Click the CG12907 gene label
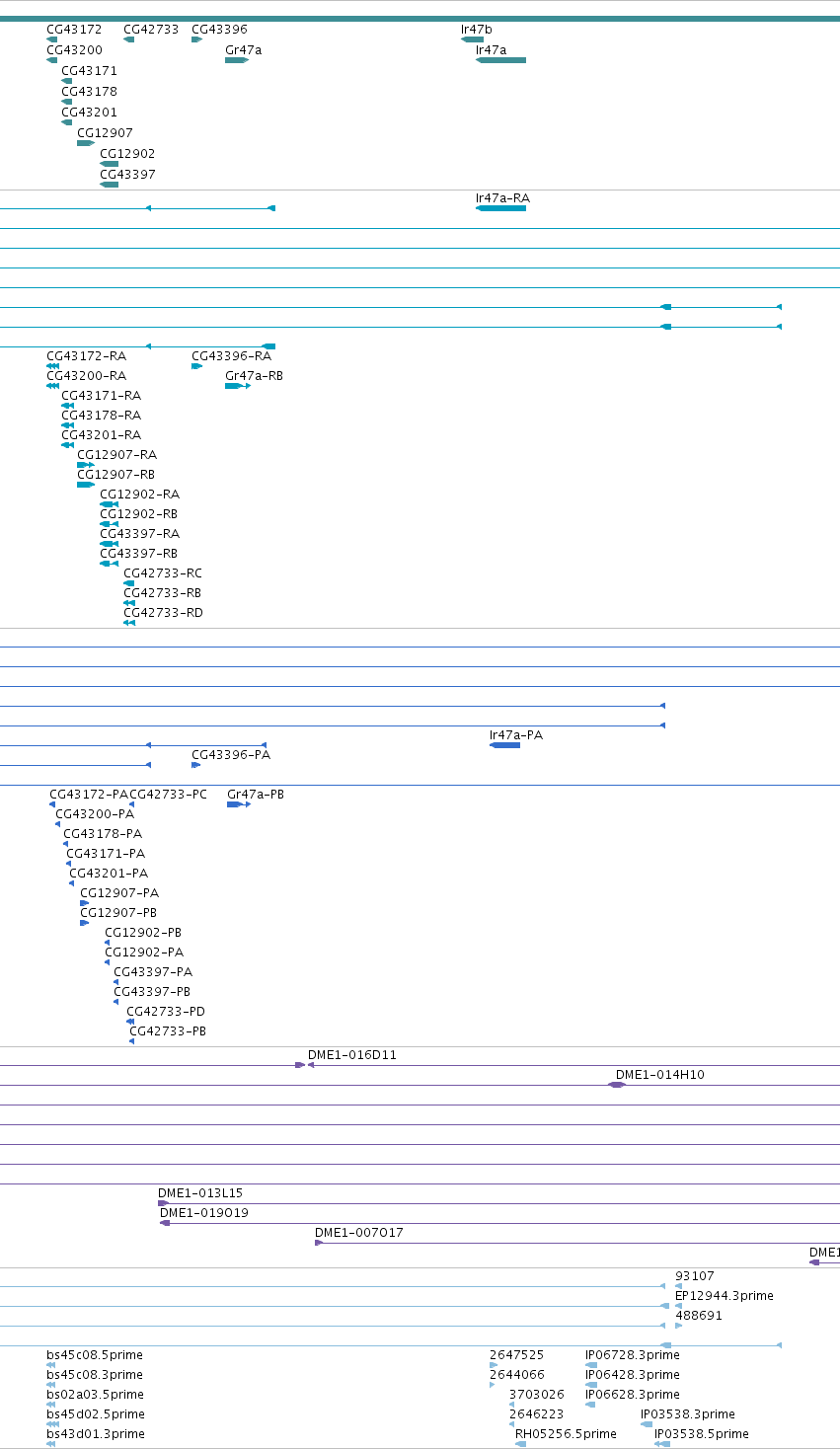Screen dimensions: 840x1449 click(105, 133)
